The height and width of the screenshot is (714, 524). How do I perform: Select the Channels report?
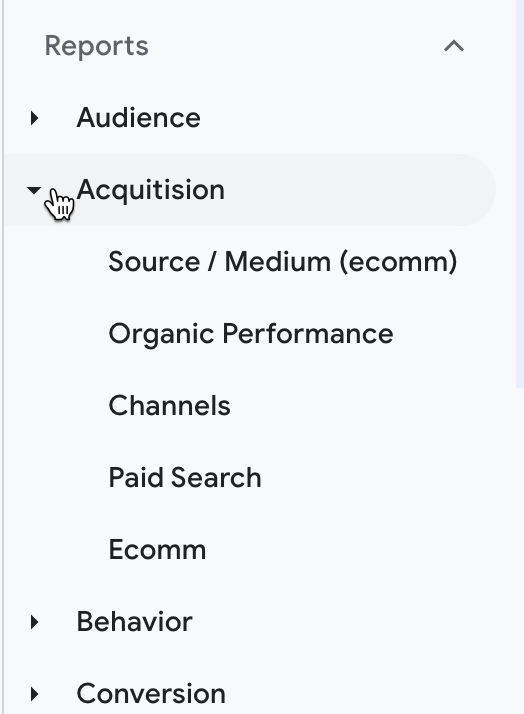pos(169,405)
